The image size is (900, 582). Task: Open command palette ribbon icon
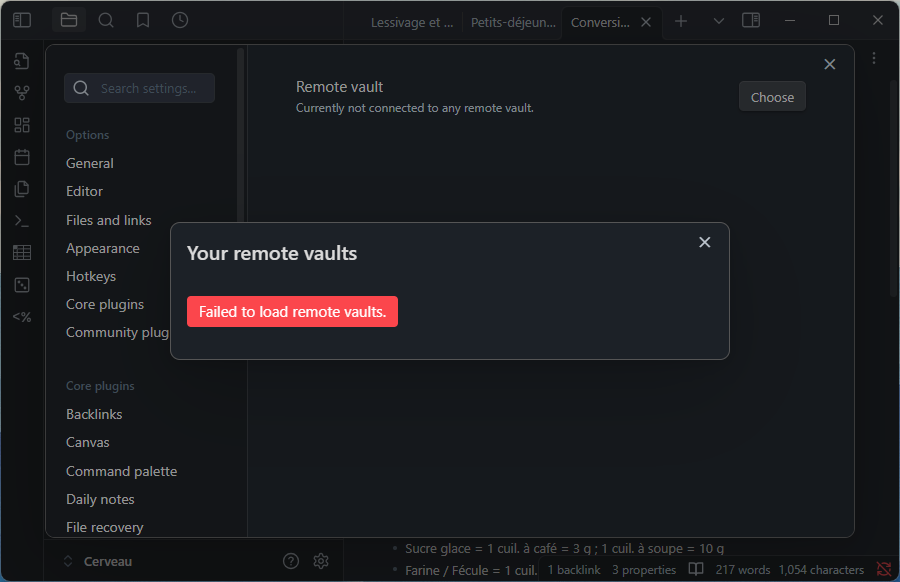22,221
